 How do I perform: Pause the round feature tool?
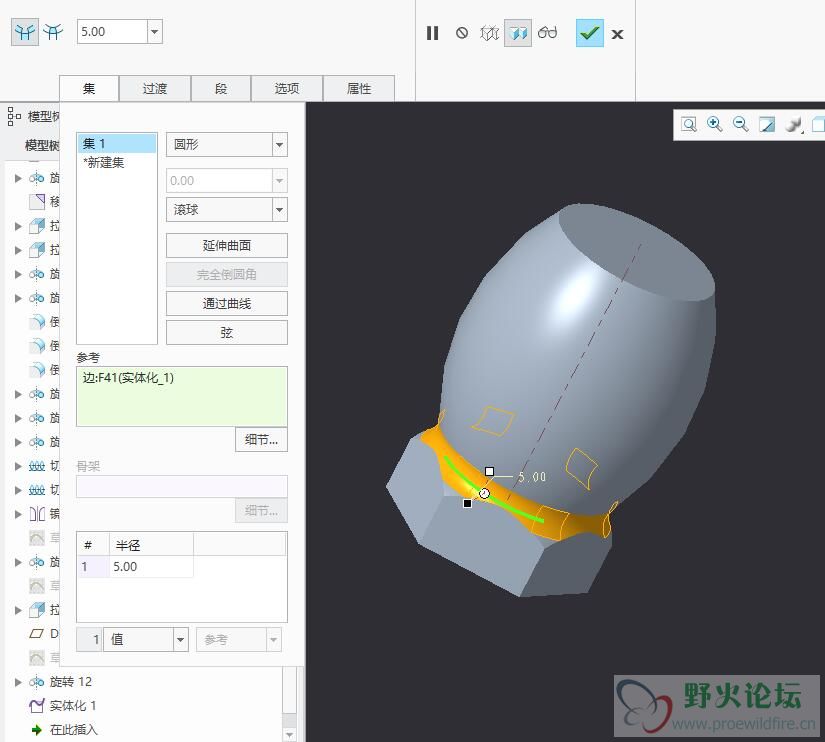[x=432, y=33]
